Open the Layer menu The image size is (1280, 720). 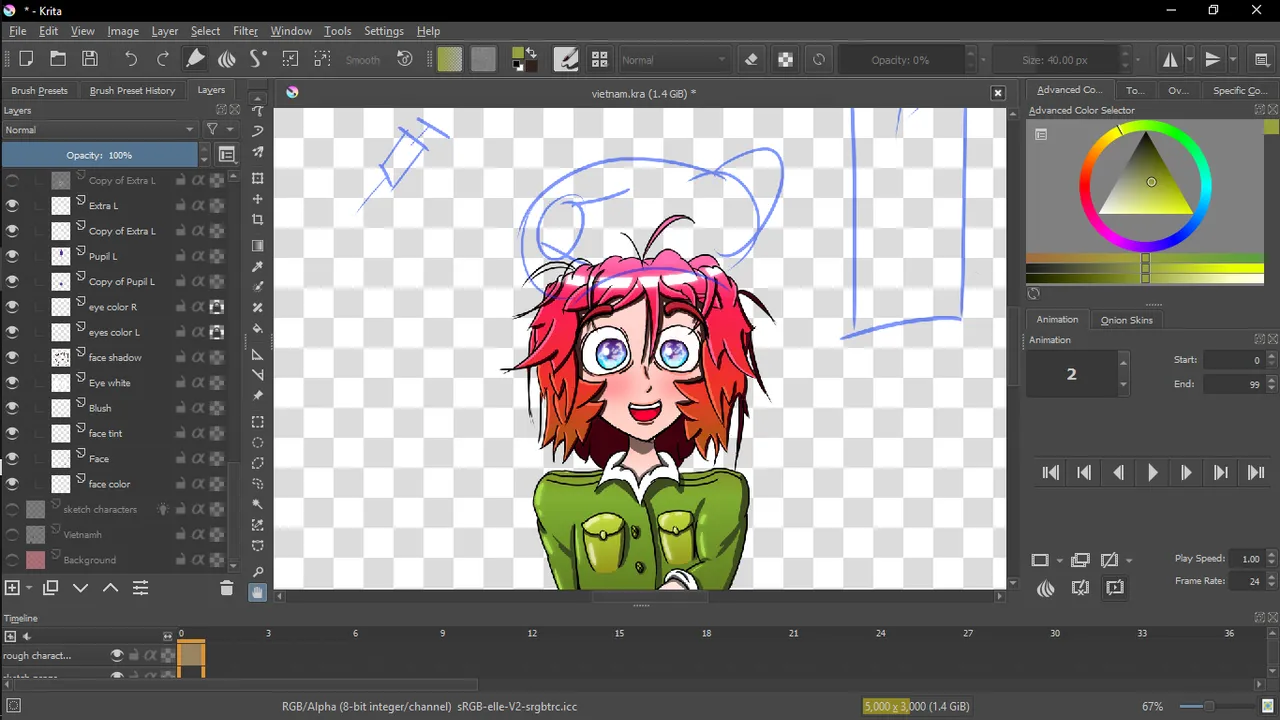coord(164,31)
